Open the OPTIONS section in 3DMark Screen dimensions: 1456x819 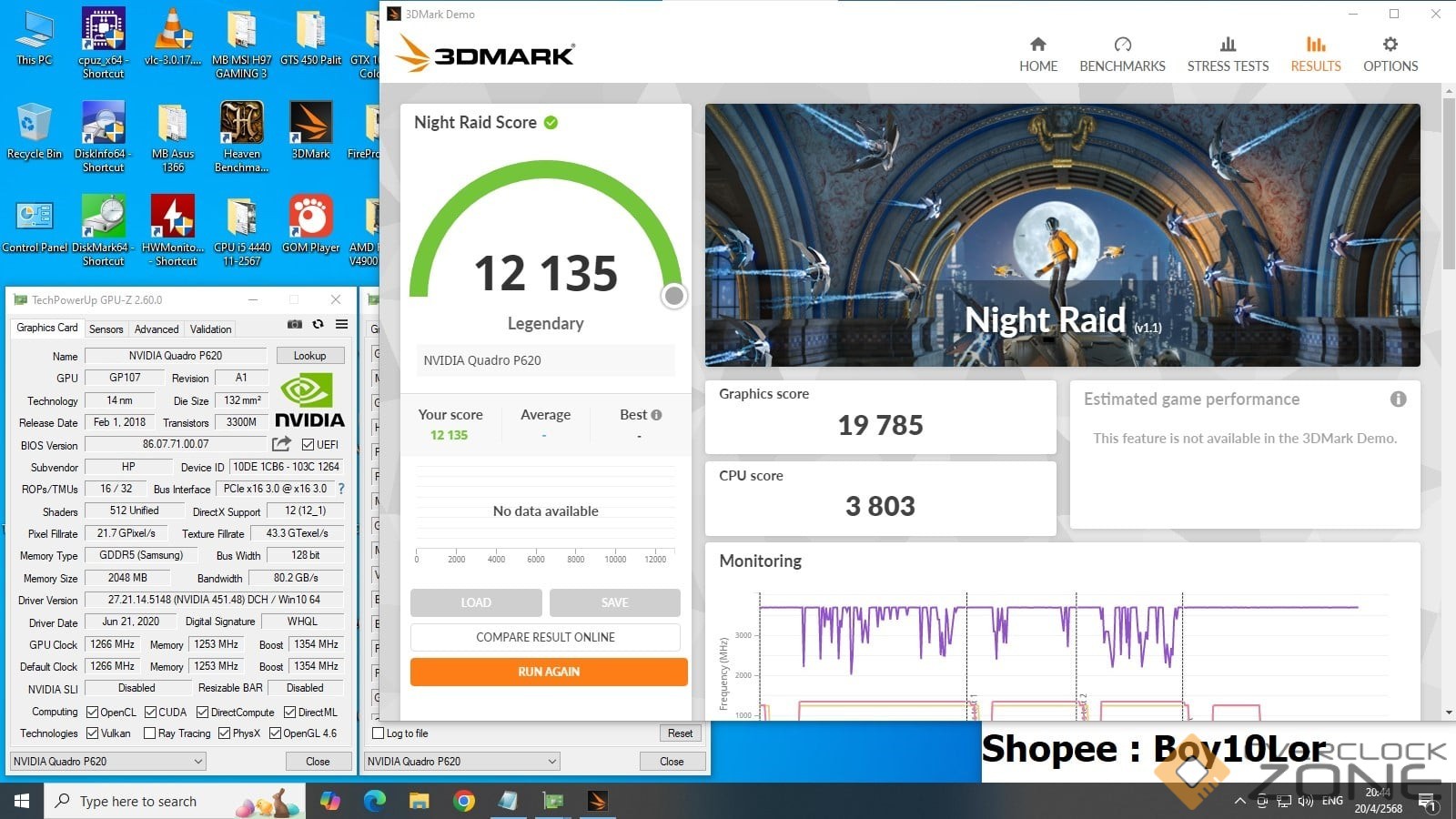[1390, 55]
